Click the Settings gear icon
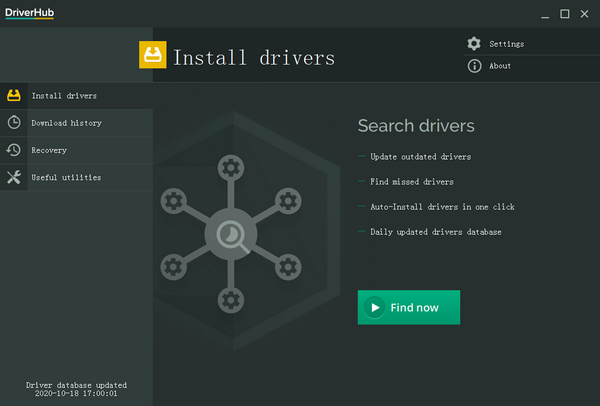600x406 pixels. click(474, 44)
